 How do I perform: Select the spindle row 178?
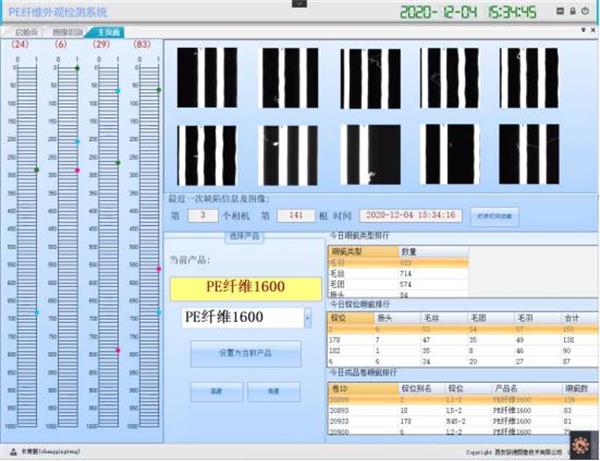pos(462,340)
